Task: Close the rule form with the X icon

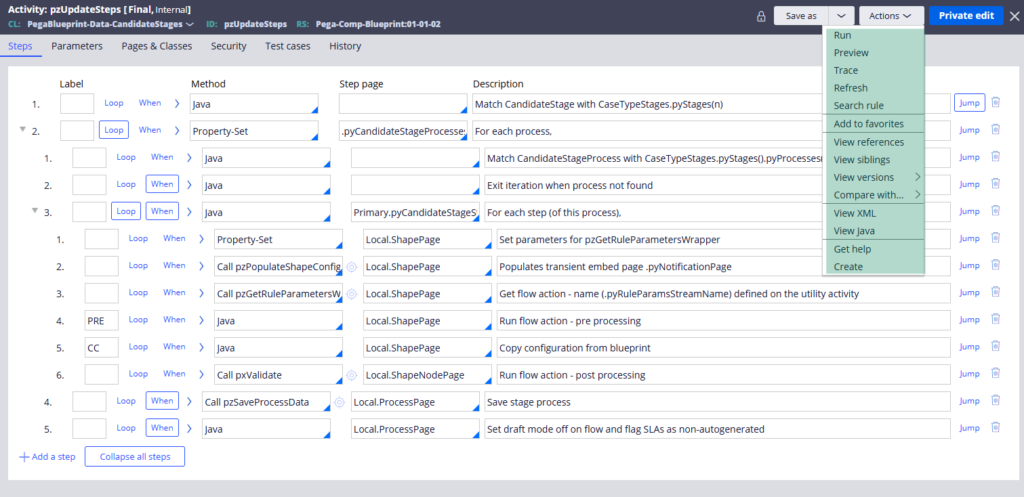Action: (1014, 16)
